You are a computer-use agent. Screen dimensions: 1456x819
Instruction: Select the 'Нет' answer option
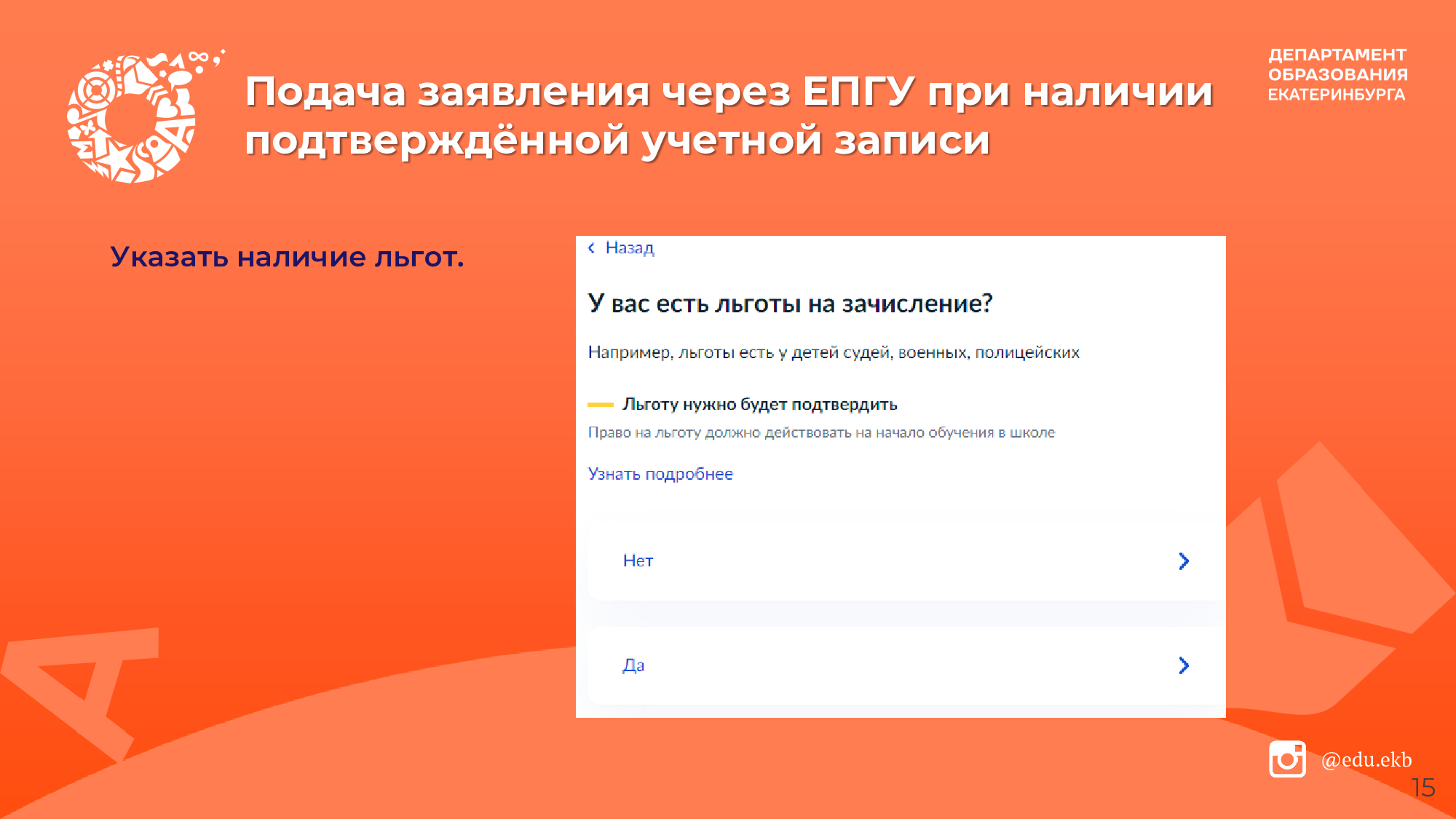[638, 561]
